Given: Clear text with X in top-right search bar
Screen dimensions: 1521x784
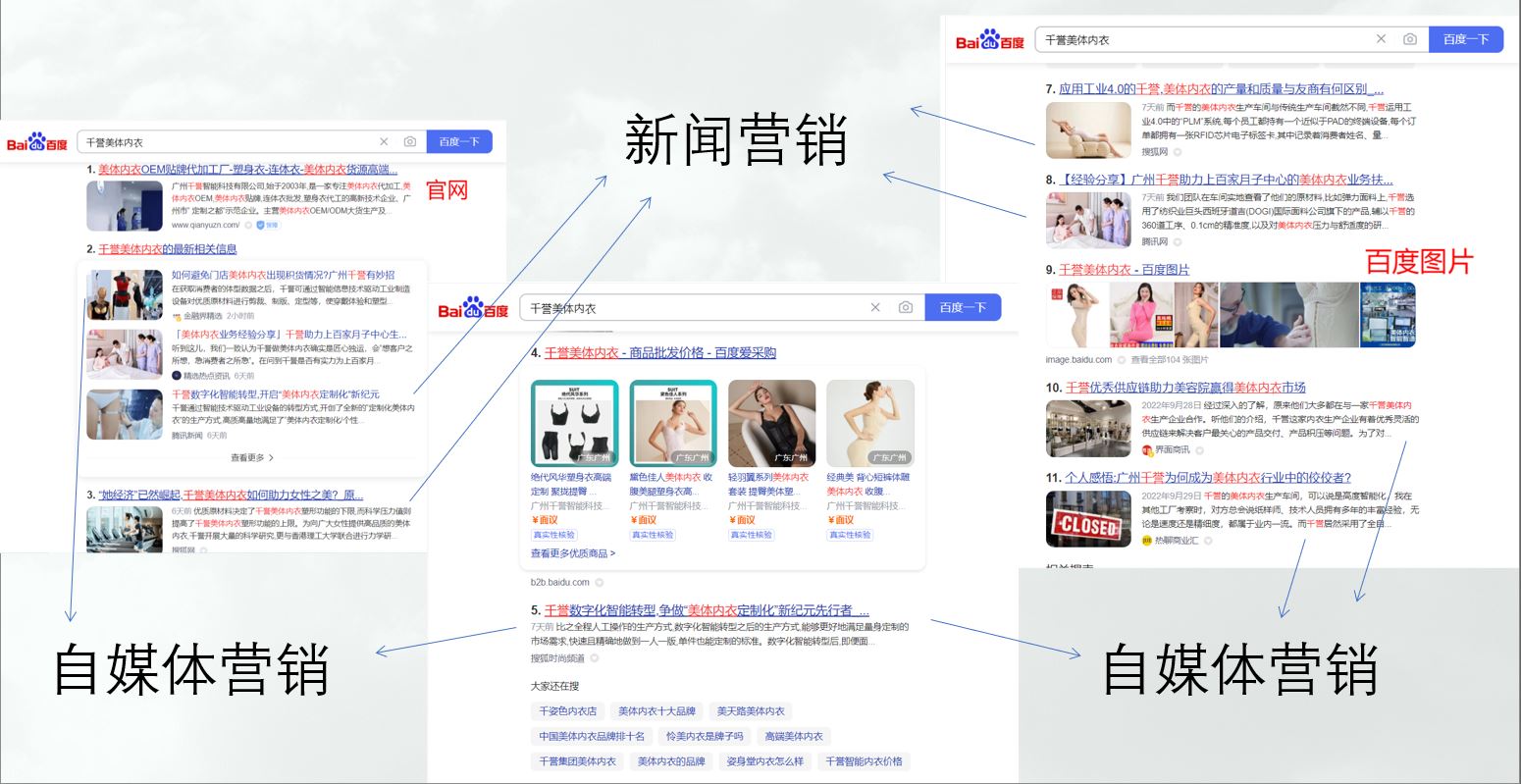Looking at the screenshot, I should point(1381,39).
